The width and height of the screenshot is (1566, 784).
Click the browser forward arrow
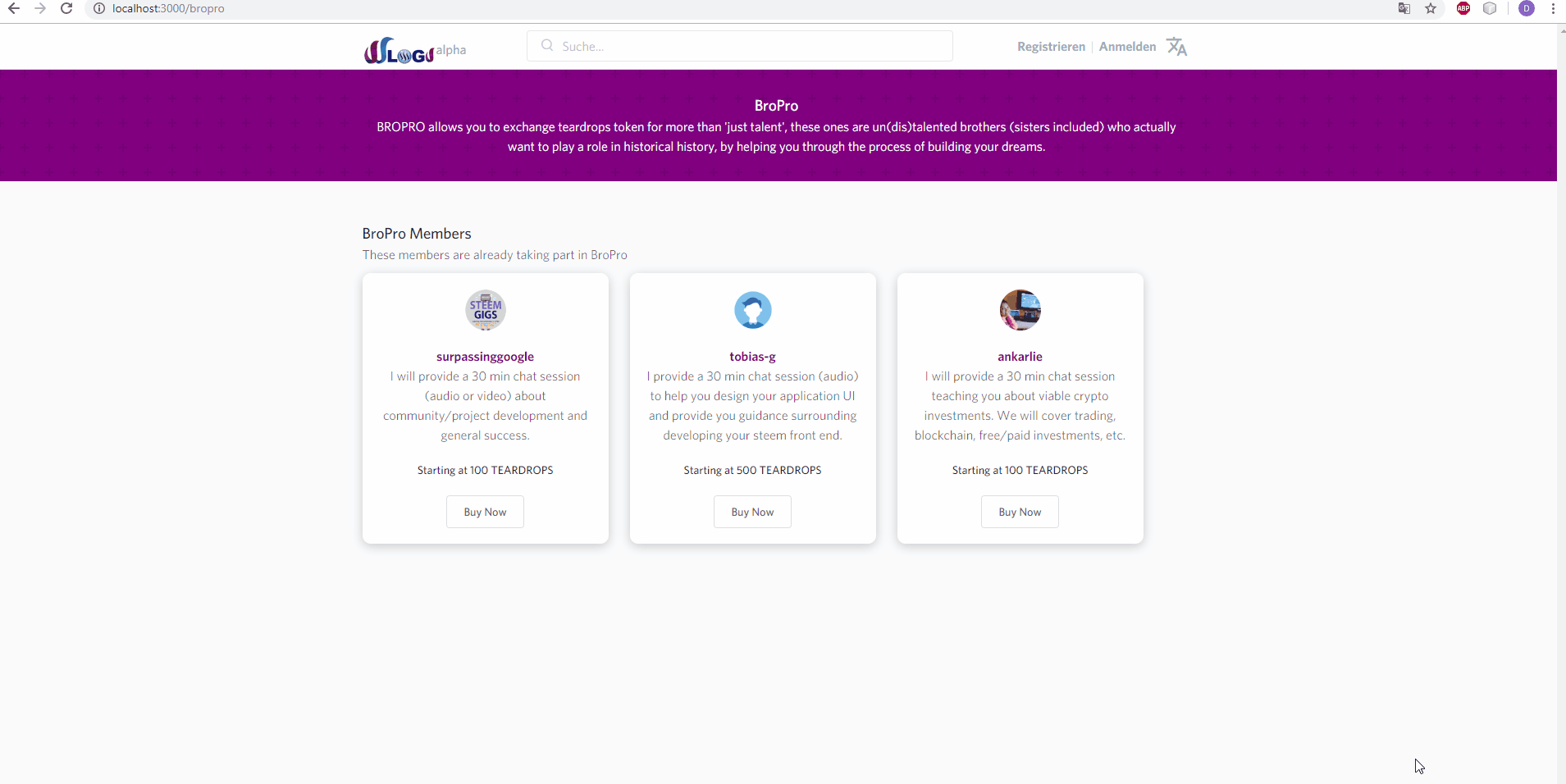coord(39,8)
